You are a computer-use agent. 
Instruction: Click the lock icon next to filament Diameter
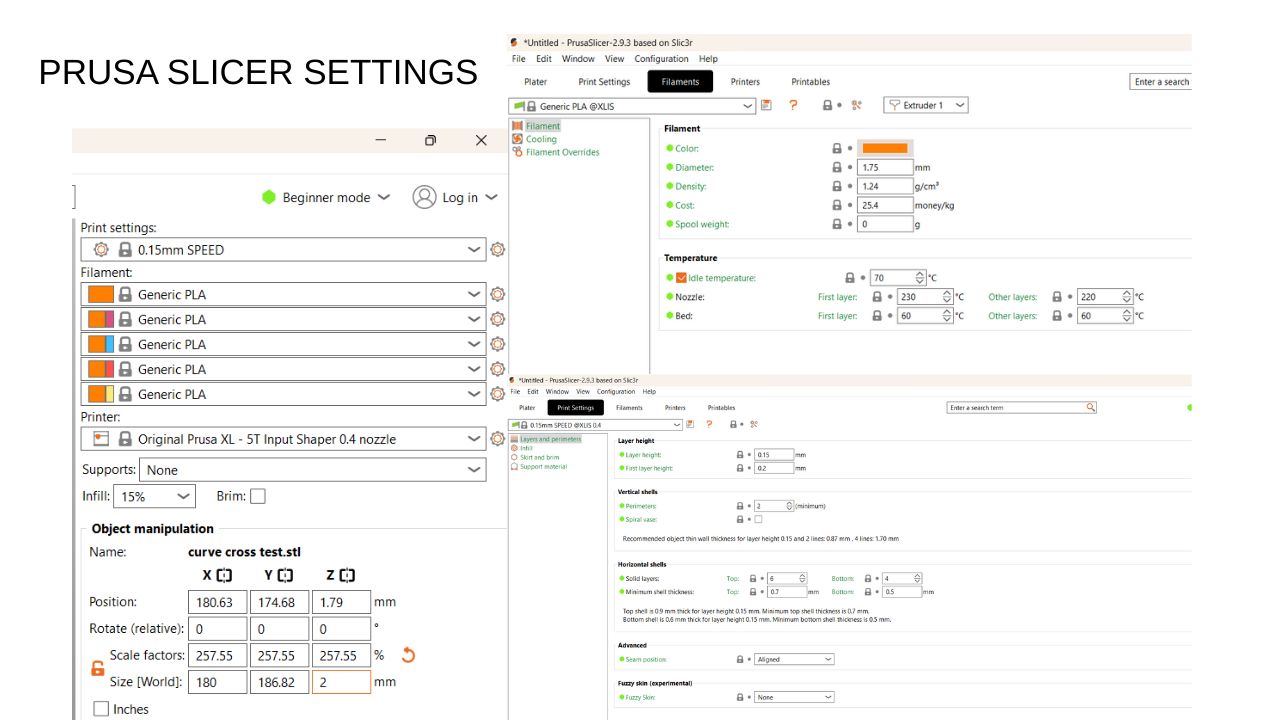(x=837, y=168)
